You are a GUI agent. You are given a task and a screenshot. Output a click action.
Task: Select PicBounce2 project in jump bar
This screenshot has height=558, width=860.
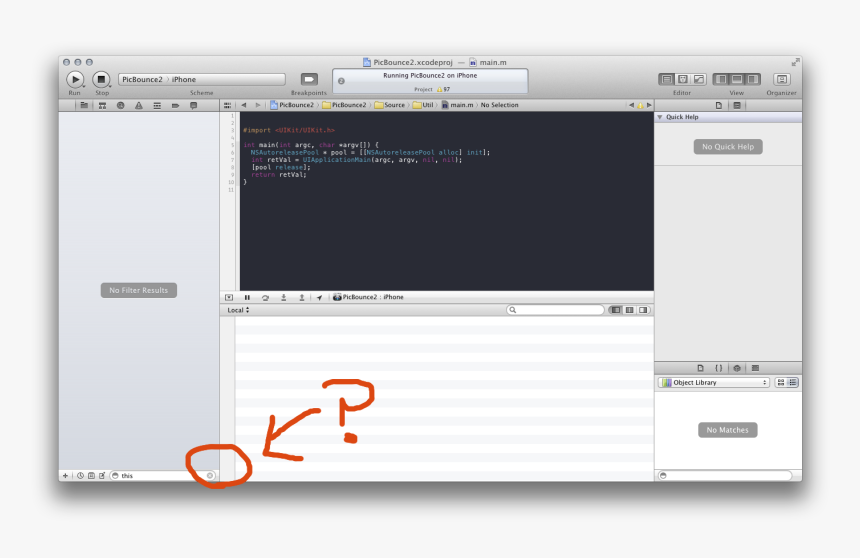tap(292, 105)
